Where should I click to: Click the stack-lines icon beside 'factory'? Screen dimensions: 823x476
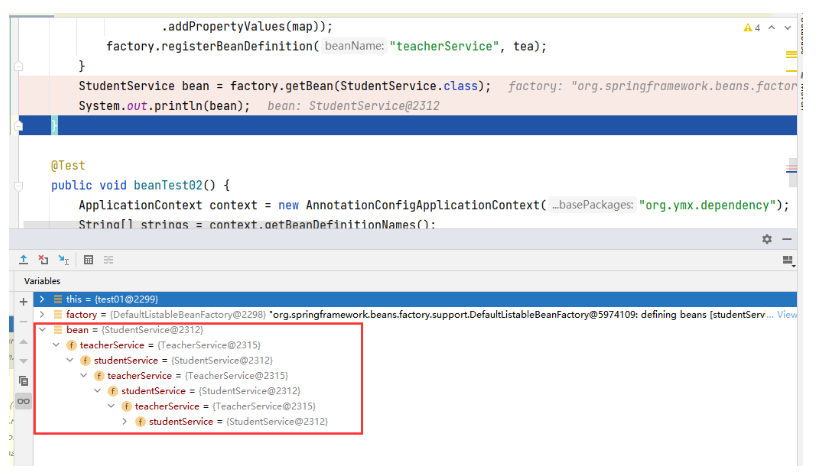tap(58, 314)
